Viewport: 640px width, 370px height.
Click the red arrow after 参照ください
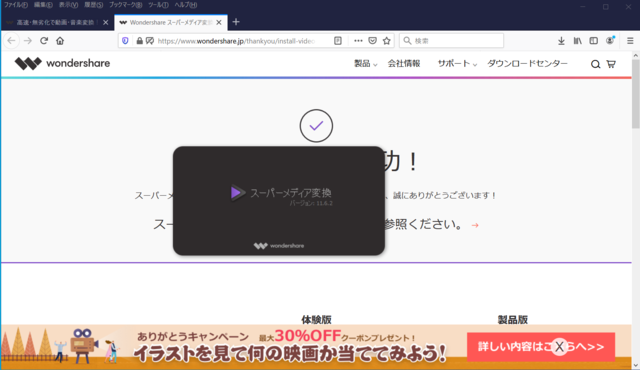475,225
